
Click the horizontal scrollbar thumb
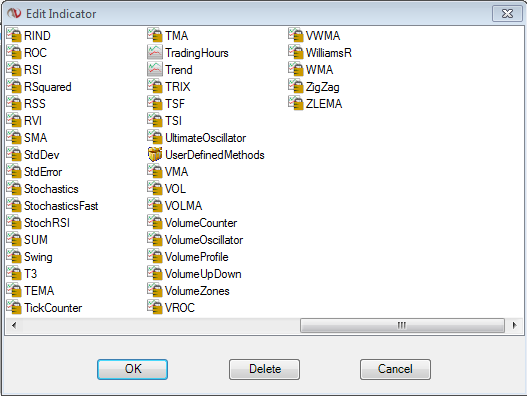coord(402,325)
